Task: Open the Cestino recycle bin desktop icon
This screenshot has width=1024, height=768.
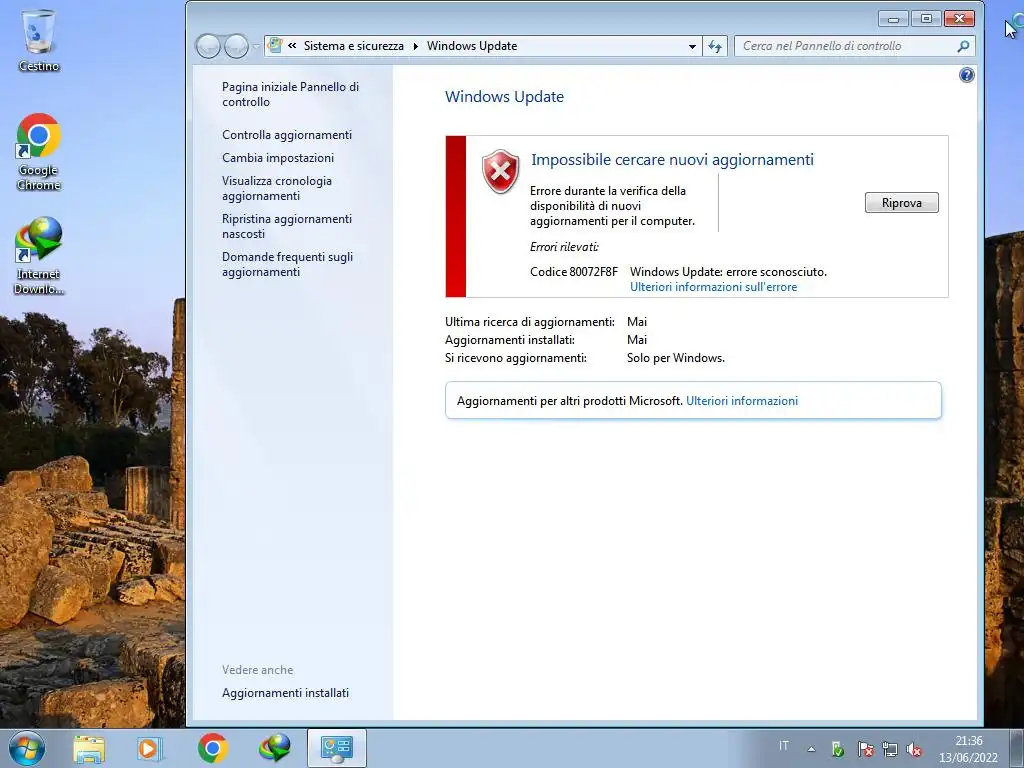Action: click(39, 40)
